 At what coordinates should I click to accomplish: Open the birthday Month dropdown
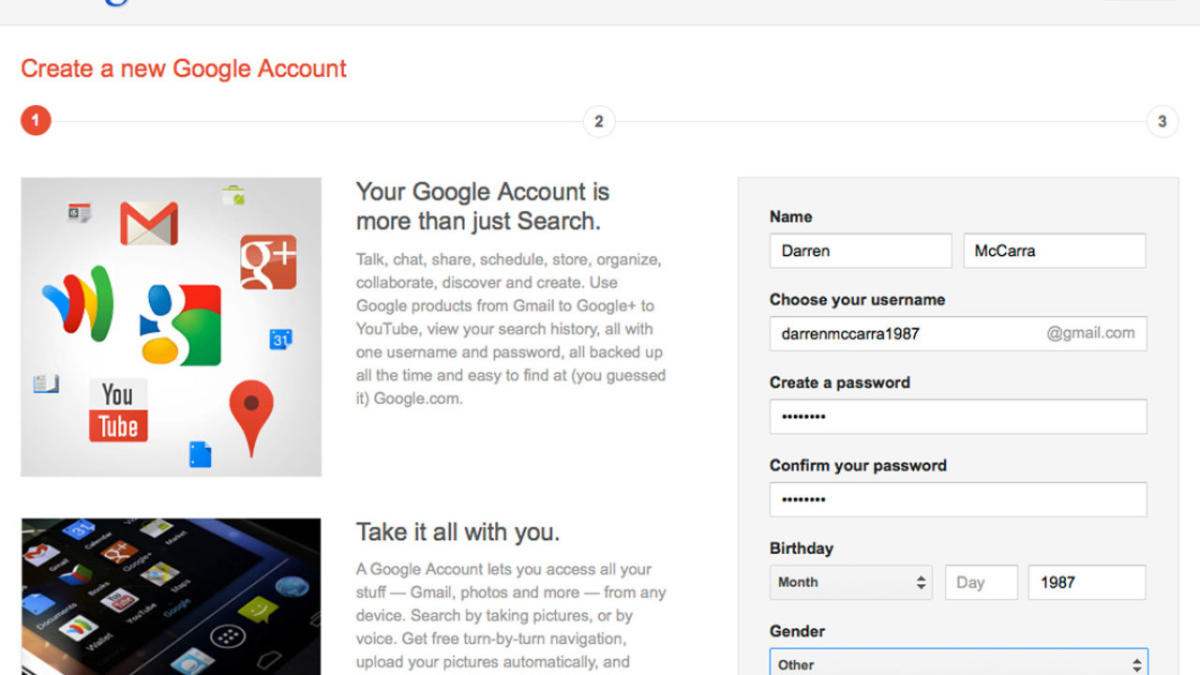pyautogui.click(x=851, y=582)
